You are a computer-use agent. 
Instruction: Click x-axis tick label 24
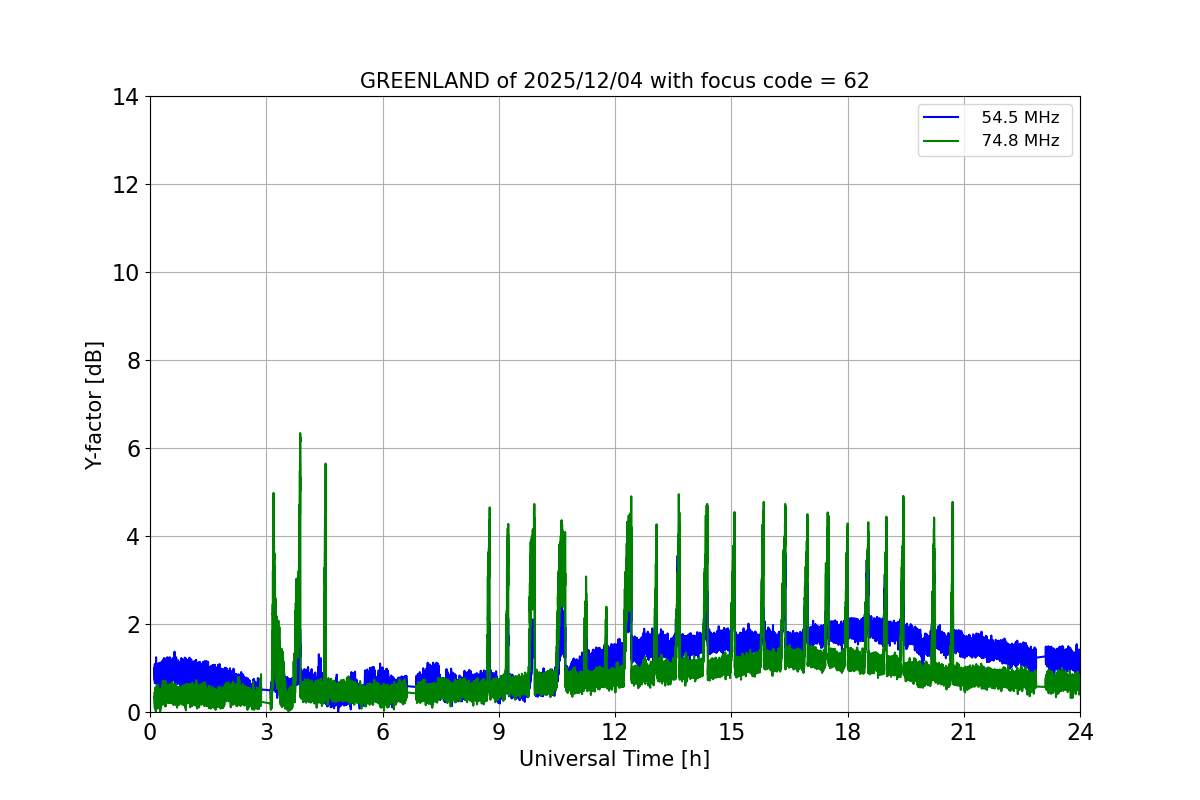pos(1080,732)
